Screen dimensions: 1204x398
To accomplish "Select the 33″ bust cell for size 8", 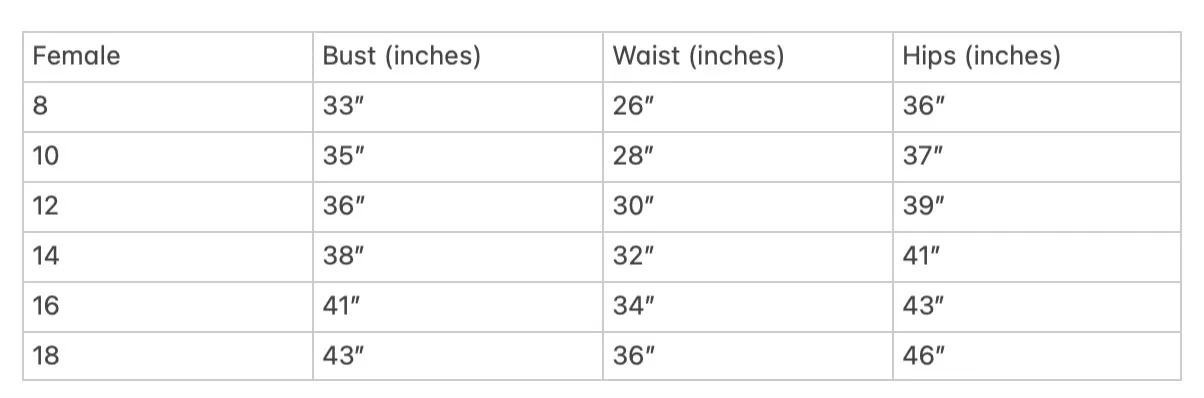I will pyautogui.click(x=458, y=107).
